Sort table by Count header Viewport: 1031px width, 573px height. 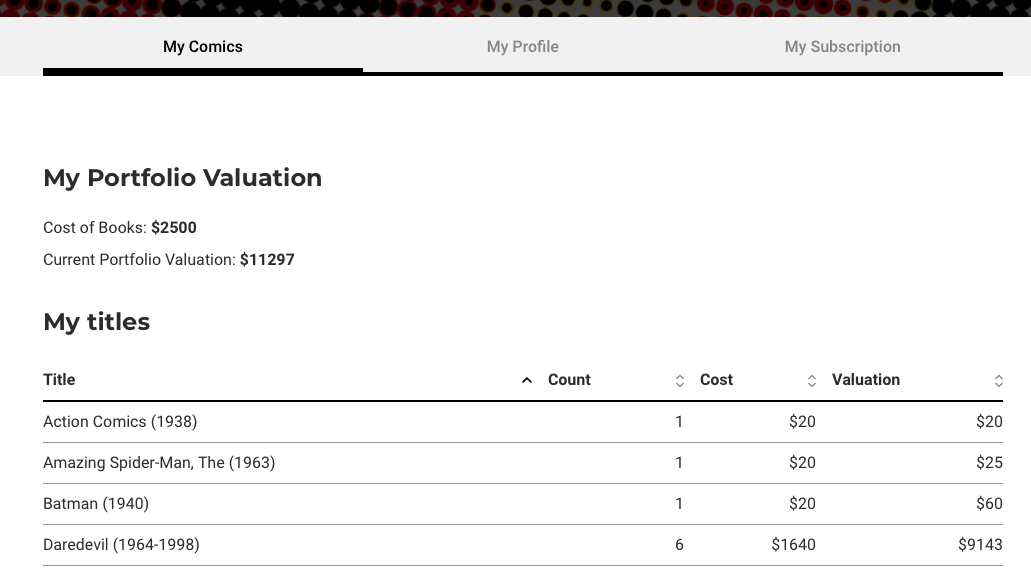[x=569, y=380]
